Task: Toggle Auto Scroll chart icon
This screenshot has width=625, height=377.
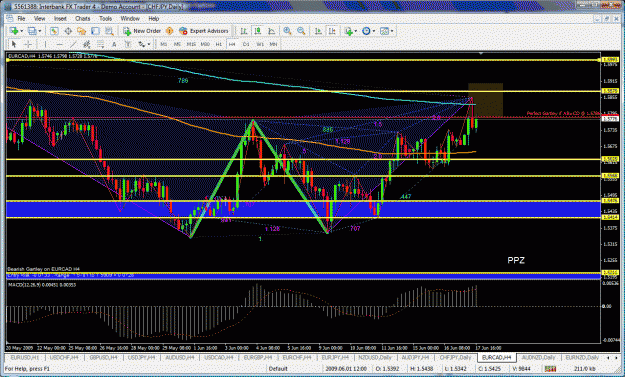Action: [x=318, y=31]
